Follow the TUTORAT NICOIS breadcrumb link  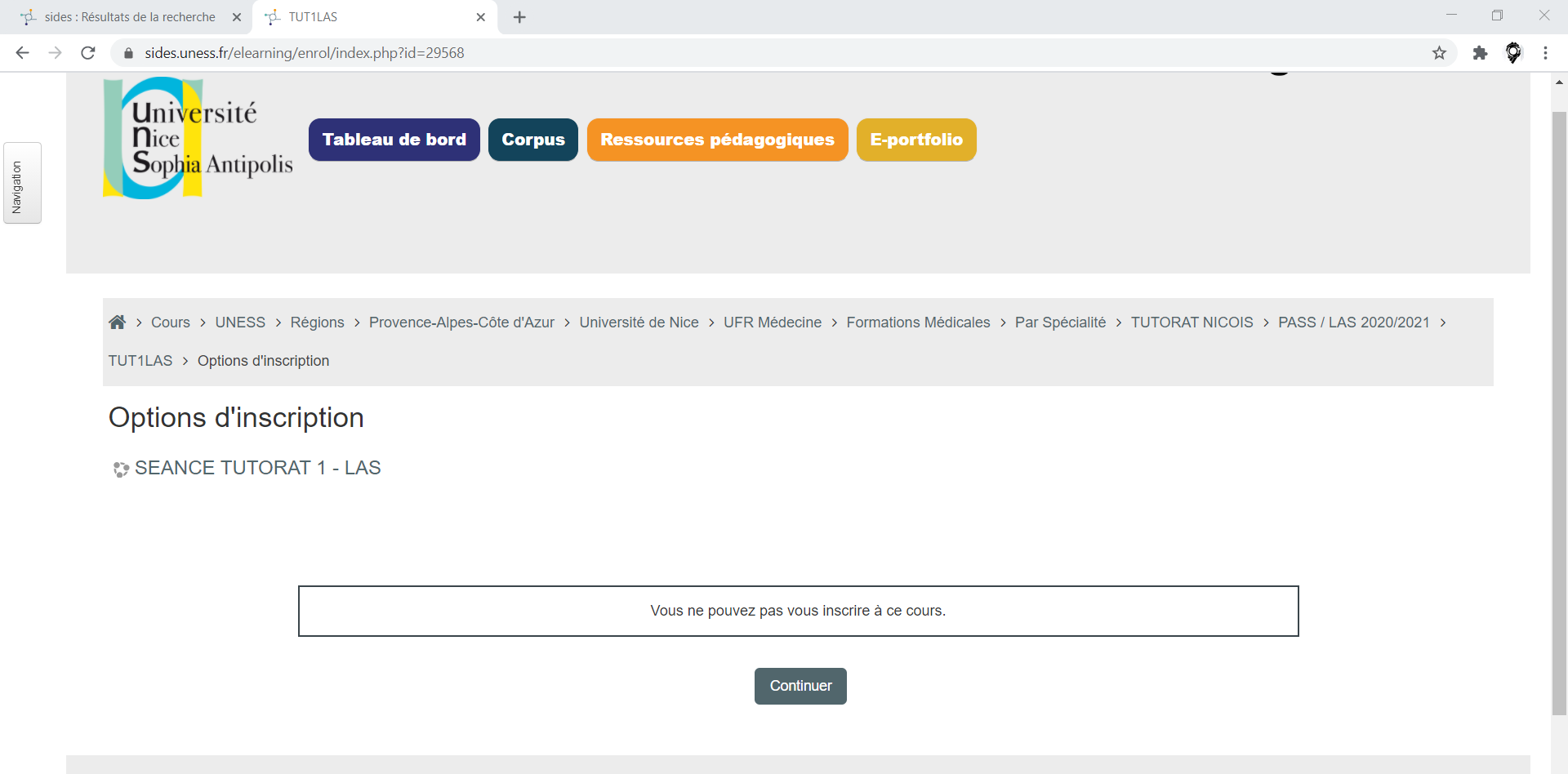click(1191, 322)
